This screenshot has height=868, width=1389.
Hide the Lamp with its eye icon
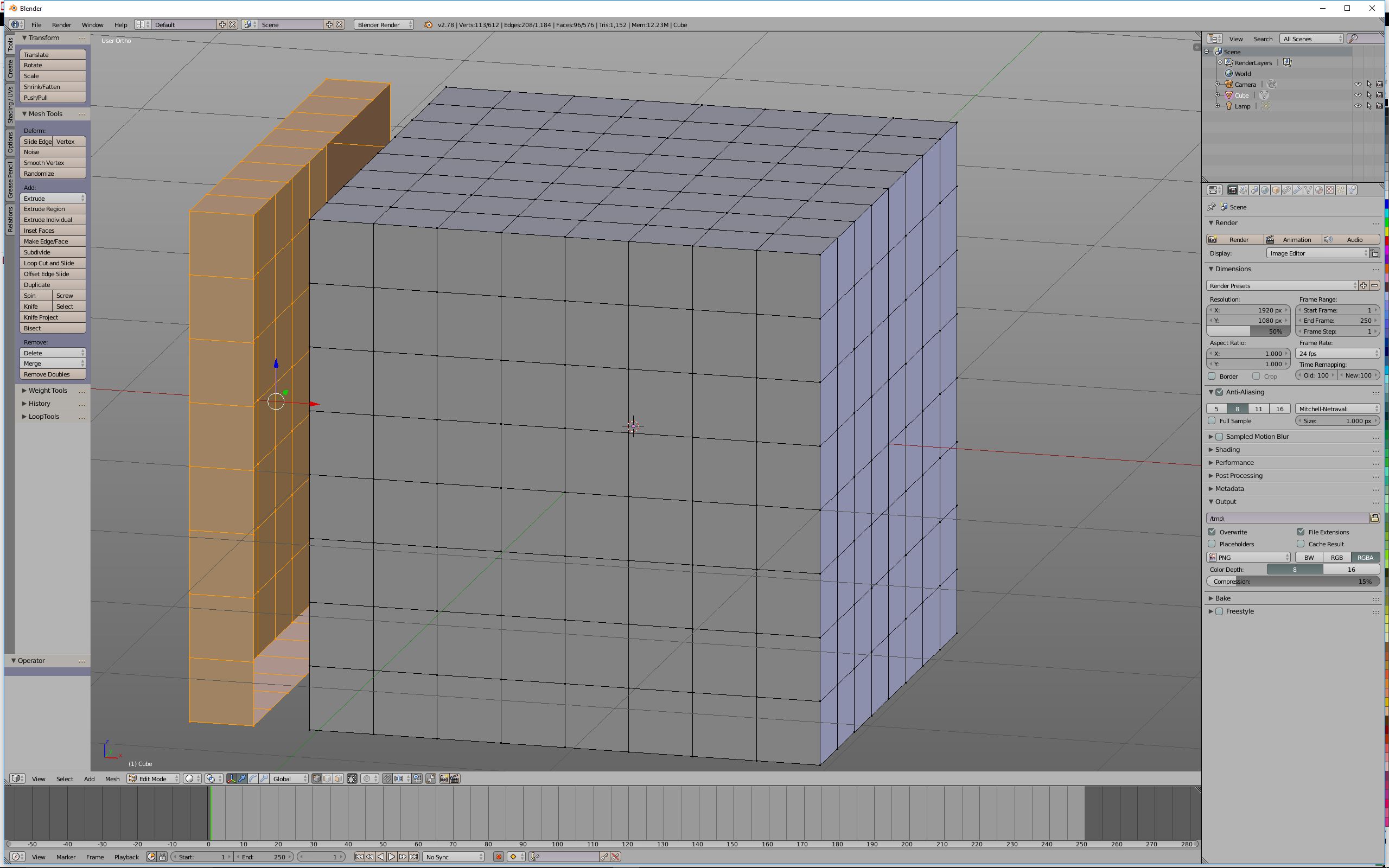1358,106
